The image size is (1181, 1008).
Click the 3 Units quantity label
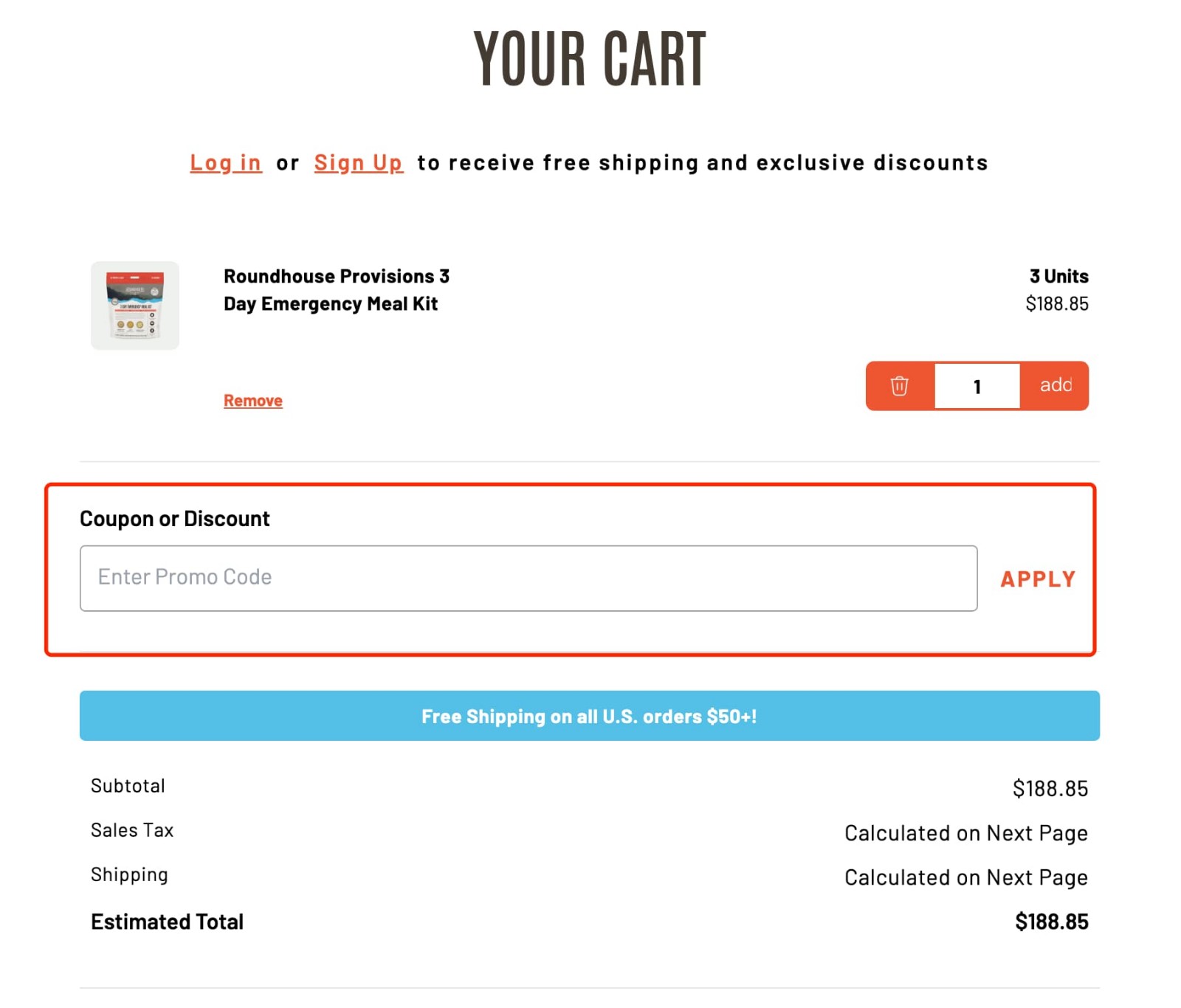pos(1058,276)
